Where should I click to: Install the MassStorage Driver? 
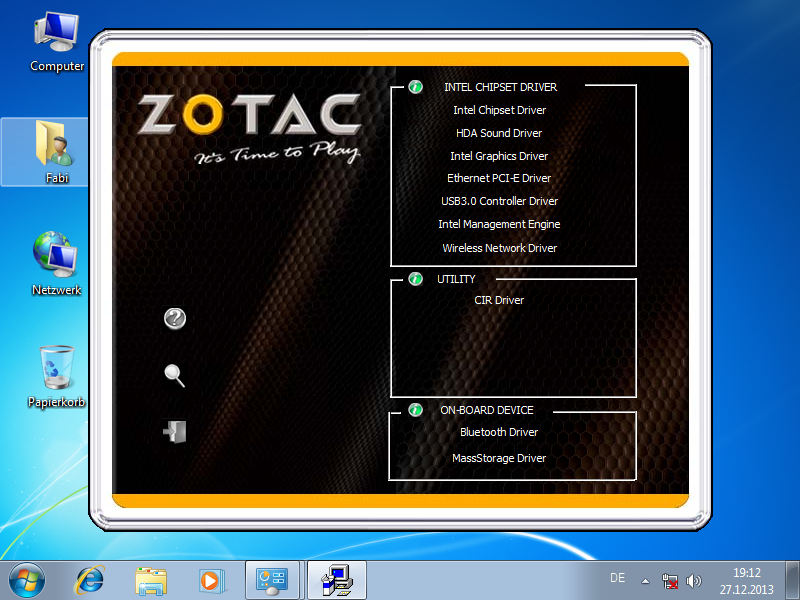pyautogui.click(x=499, y=458)
